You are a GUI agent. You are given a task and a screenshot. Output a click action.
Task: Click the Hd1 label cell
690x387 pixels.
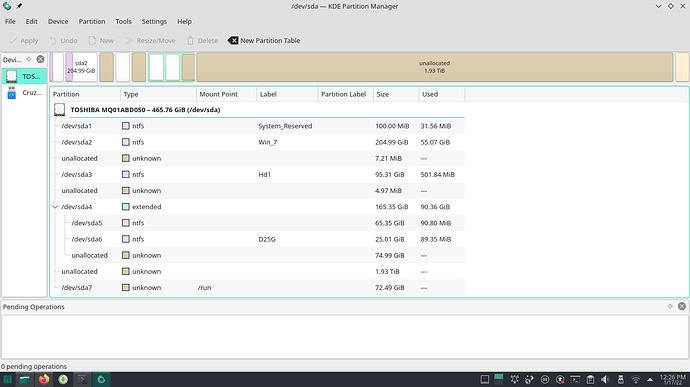[264, 174]
